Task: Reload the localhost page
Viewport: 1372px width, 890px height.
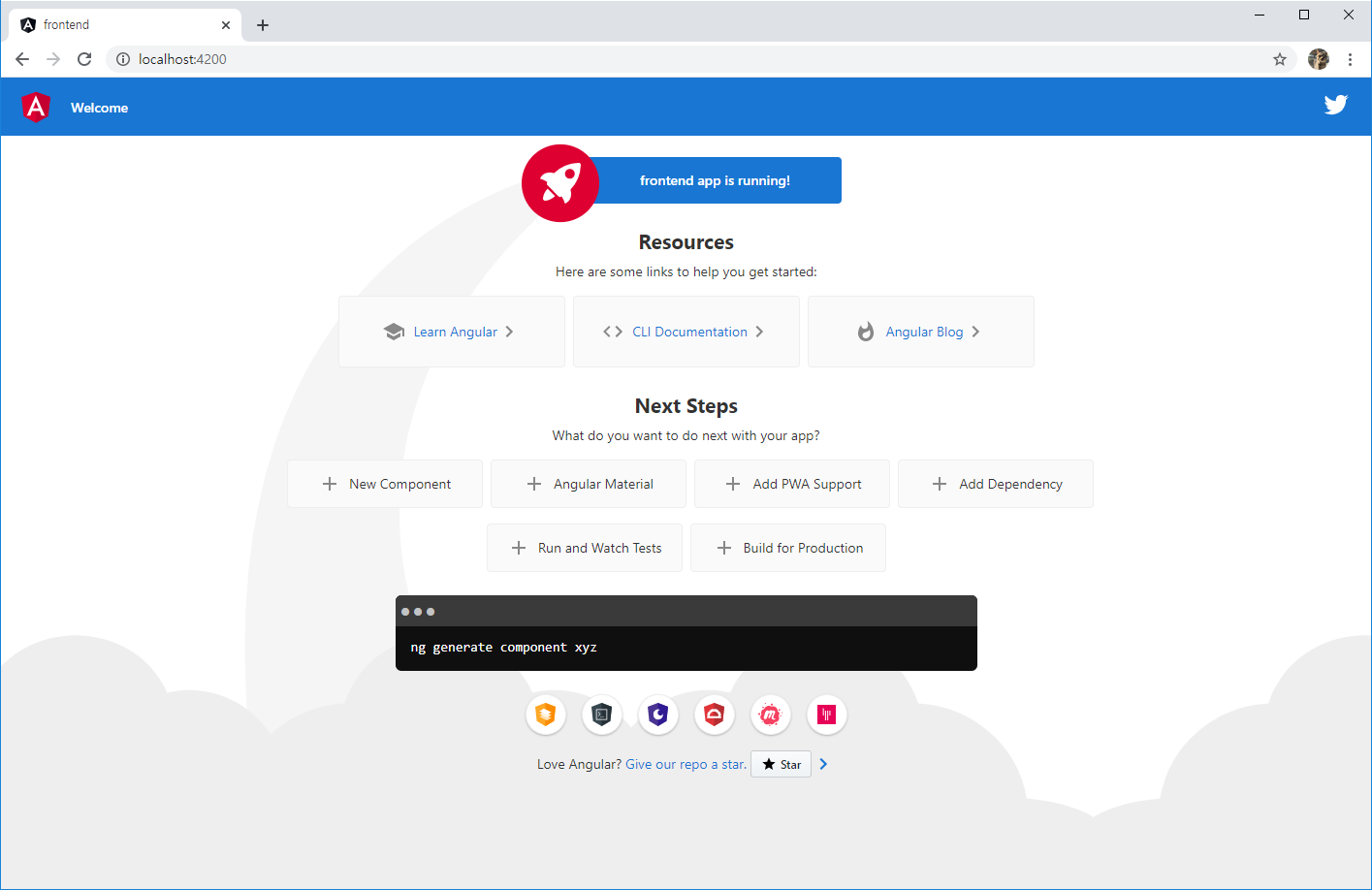Action: pyautogui.click(x=84, y=59)
